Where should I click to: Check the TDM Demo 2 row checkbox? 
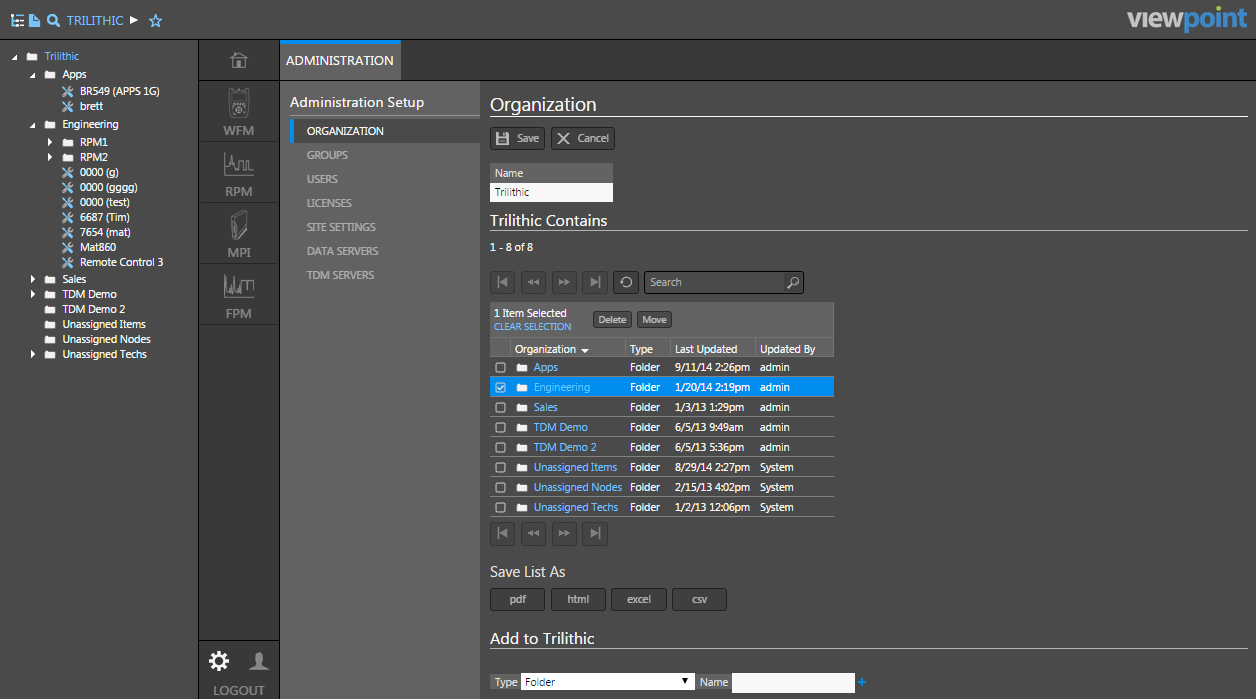(501, 447)
